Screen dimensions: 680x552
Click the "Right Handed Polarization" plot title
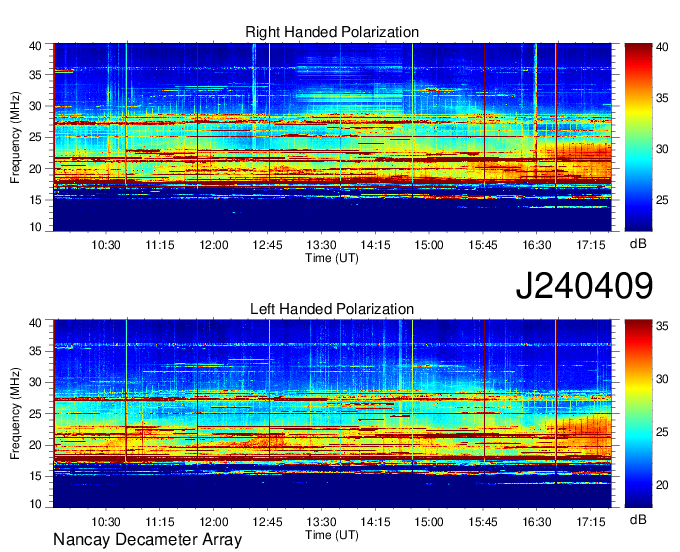(x=332, y=32)
